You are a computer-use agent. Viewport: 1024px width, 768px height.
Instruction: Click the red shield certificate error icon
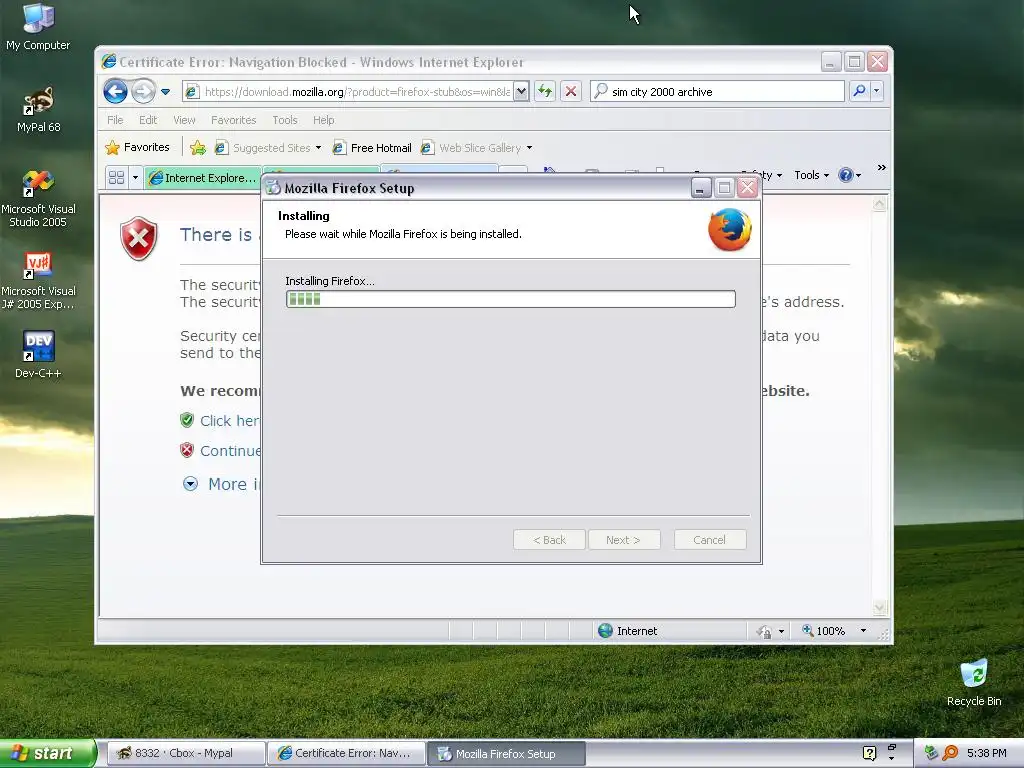pos(138,238)
